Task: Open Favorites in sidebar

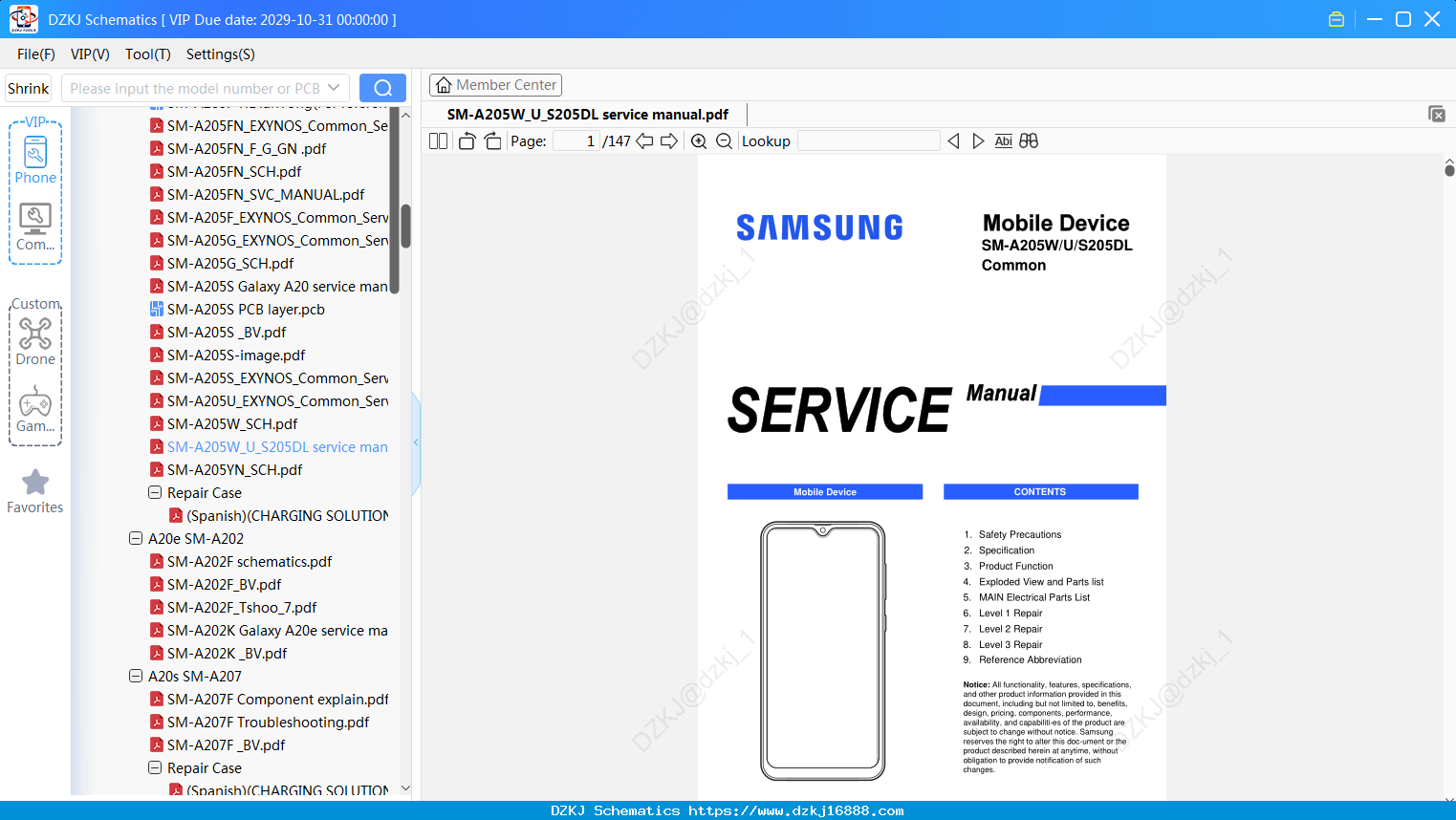Action: coord(35,491)
